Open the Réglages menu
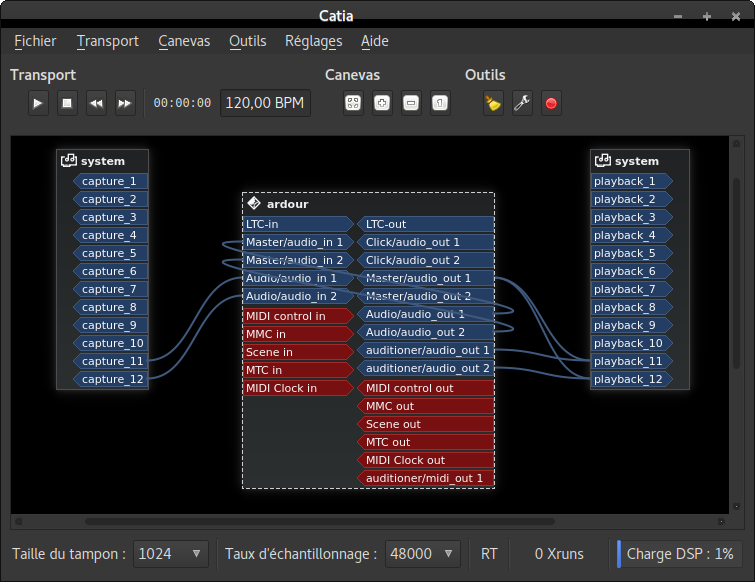This screenshot has height=582, width=755. pyautogui.click(x=313, y=41)
